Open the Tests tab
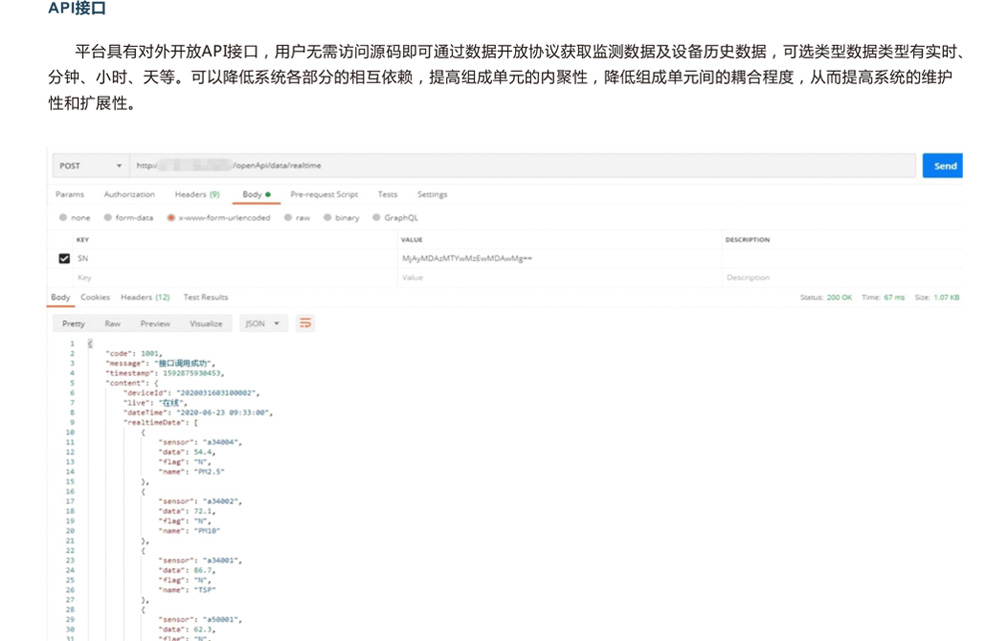 coord(387,194)
